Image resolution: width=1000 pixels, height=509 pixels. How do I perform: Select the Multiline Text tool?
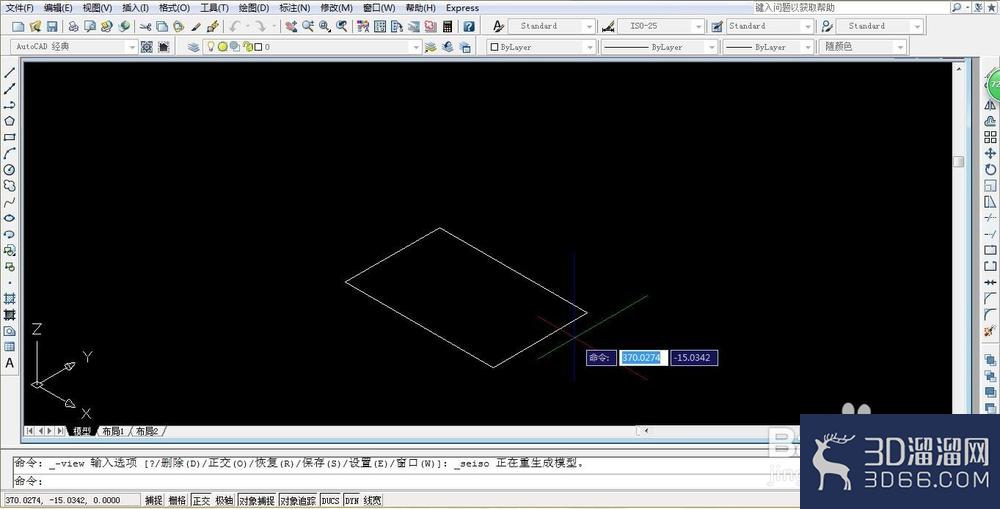tap(10, 363)
